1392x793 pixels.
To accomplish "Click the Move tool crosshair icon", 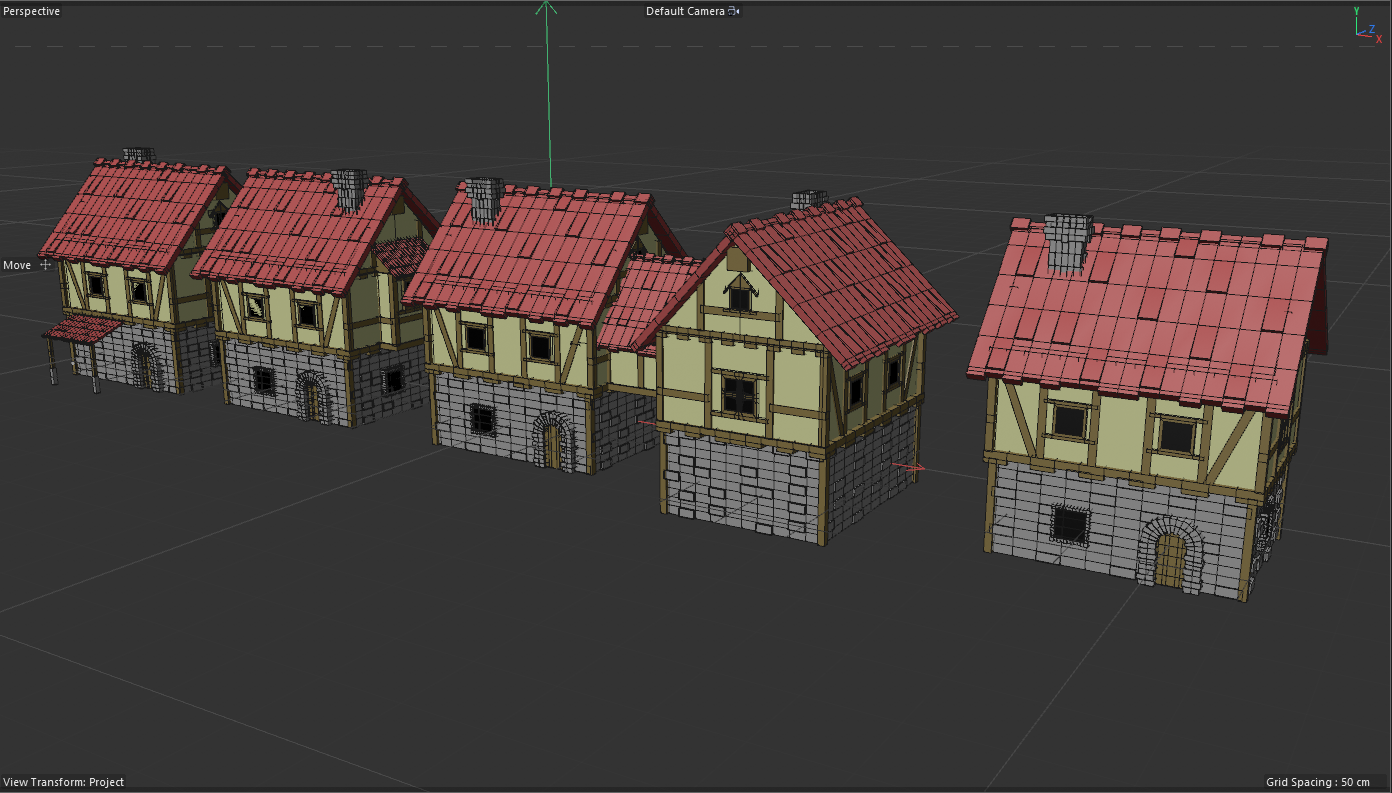I will pyautogui.click(x=45, y=265).
